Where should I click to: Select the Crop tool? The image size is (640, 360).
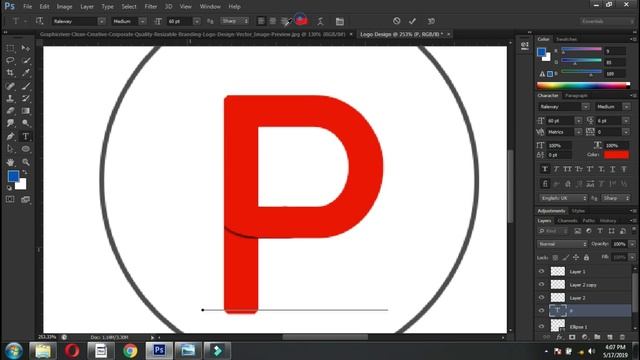pyautogui.click(x=10, y=73)
